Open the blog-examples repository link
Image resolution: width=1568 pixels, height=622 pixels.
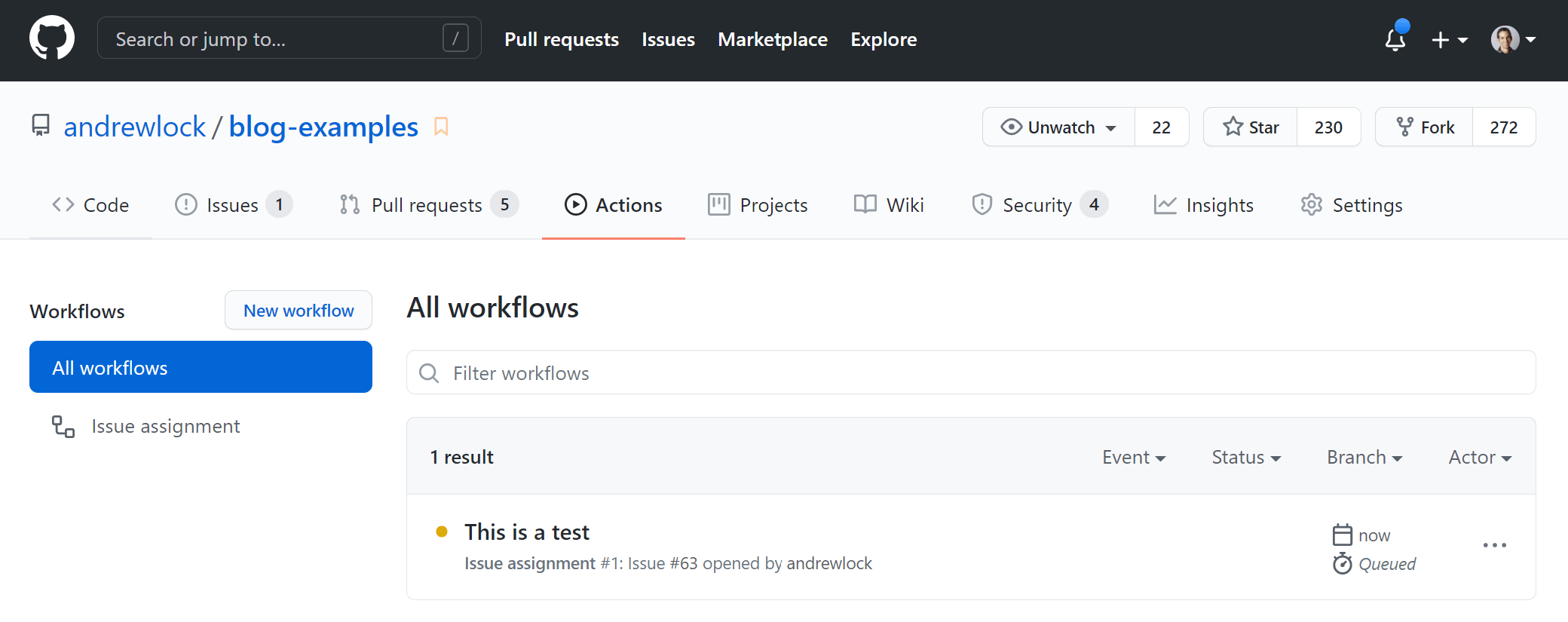point(323,127)
